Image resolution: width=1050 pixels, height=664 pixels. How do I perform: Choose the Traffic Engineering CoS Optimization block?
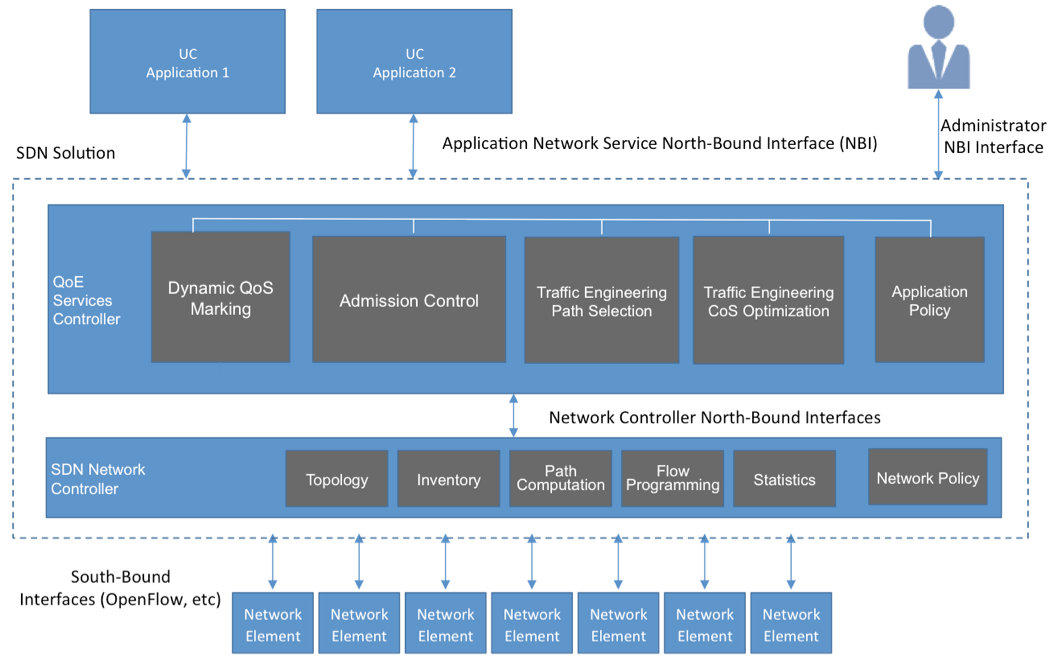tap(768, 301)
